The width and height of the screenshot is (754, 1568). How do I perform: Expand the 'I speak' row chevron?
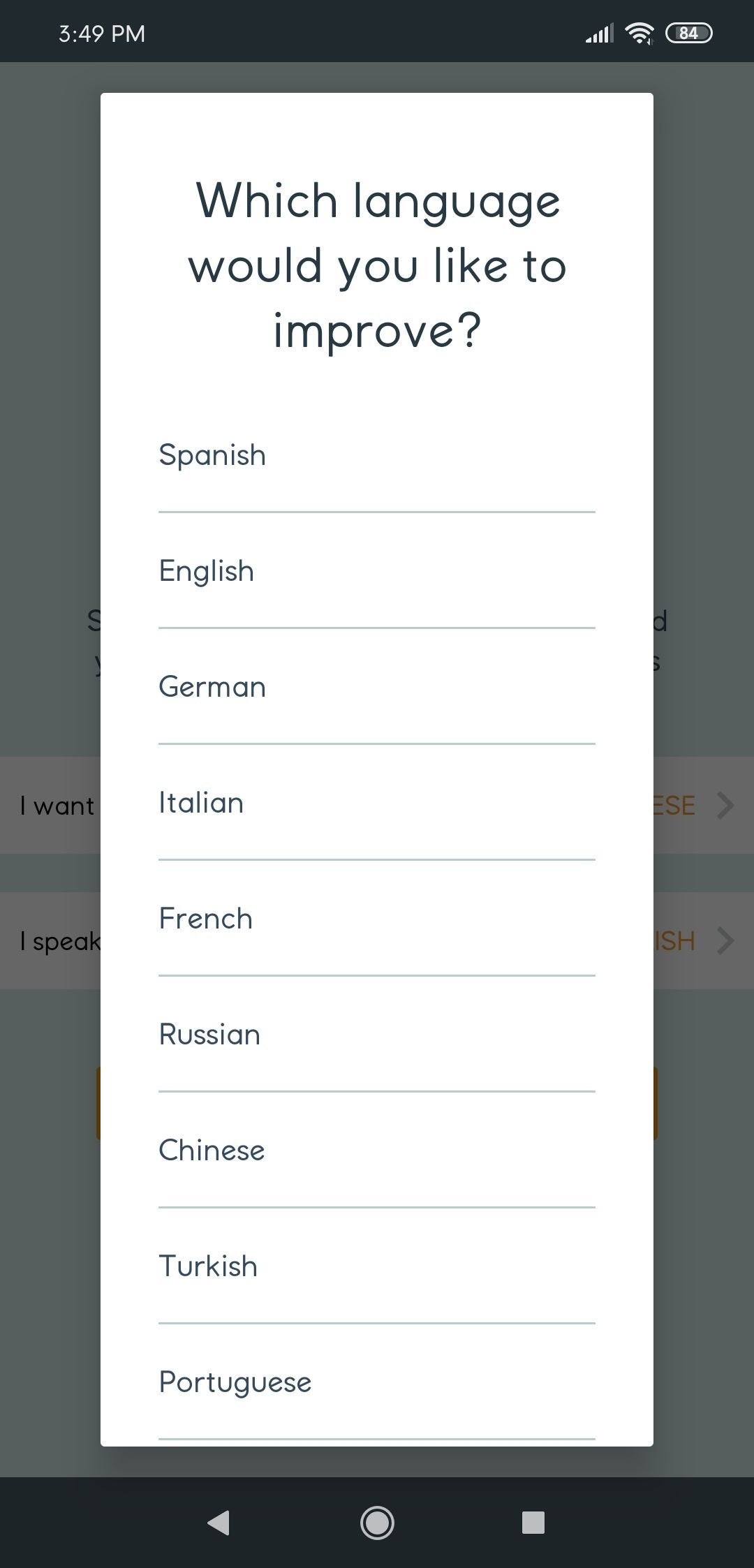[726, 940]
